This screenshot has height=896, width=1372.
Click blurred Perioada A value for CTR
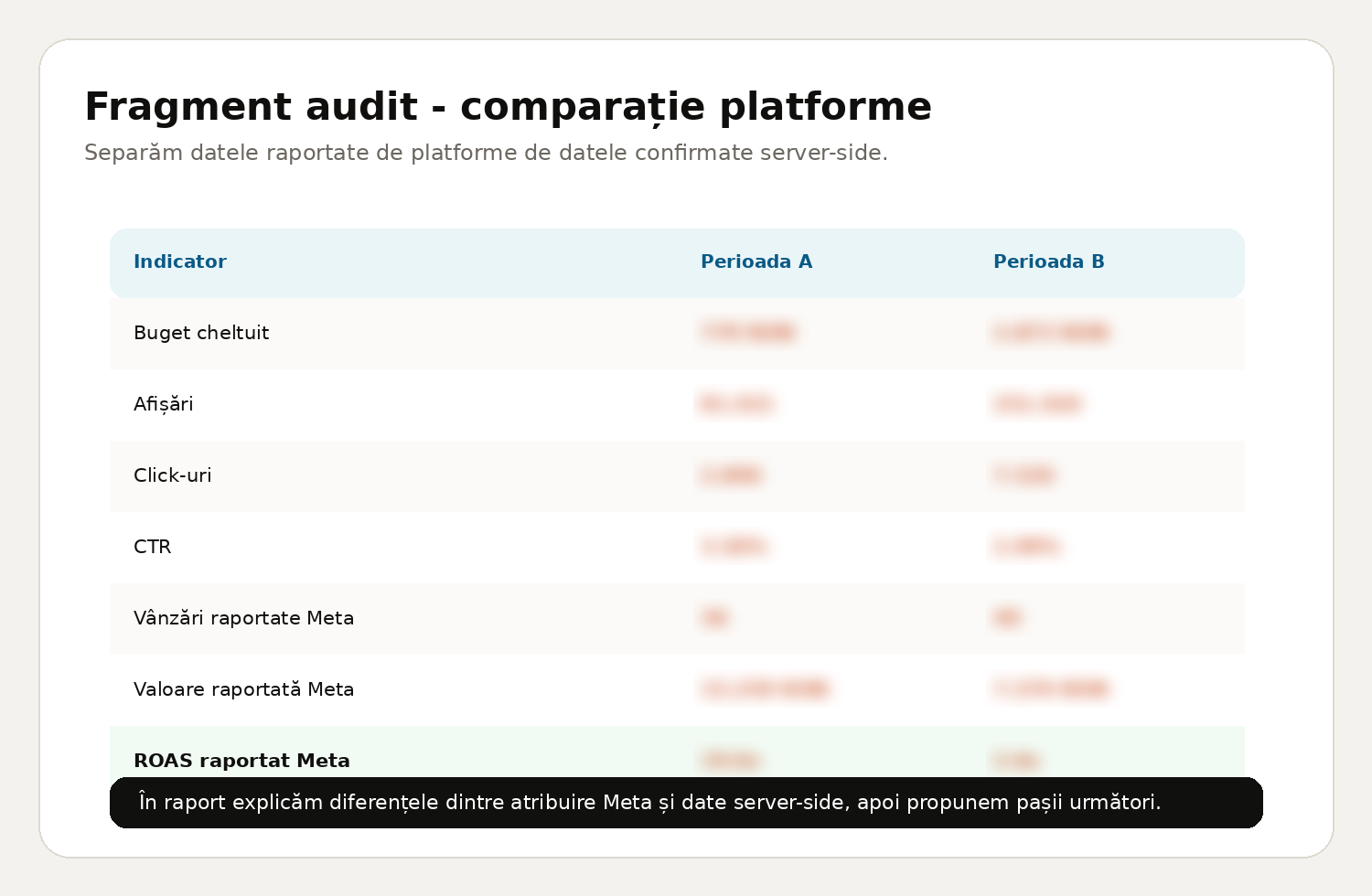point(734,547)
